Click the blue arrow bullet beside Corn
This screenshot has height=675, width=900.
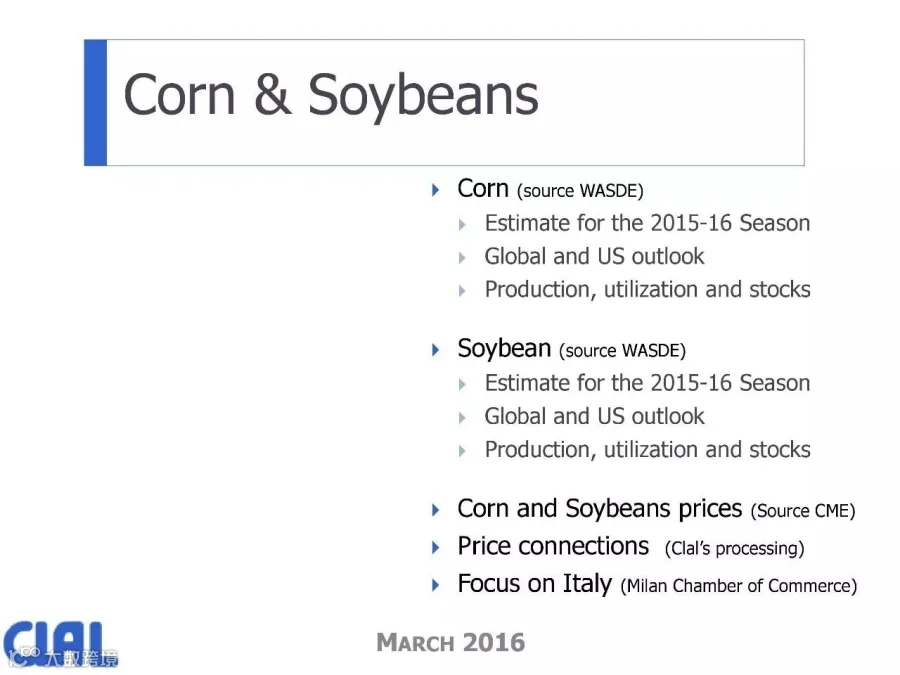pyautogui.click(x=436, y=189)
